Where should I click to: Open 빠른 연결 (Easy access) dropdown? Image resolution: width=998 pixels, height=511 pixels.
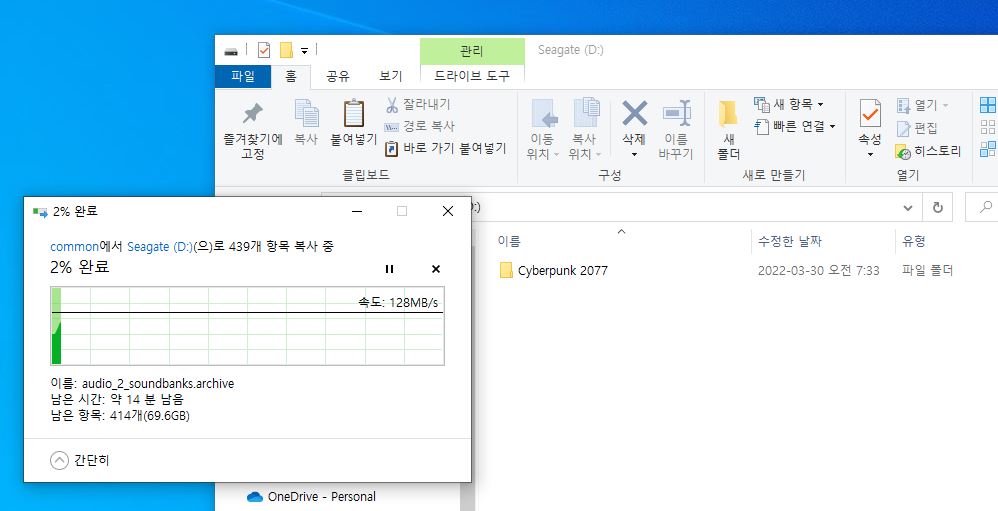pos(795,126)
